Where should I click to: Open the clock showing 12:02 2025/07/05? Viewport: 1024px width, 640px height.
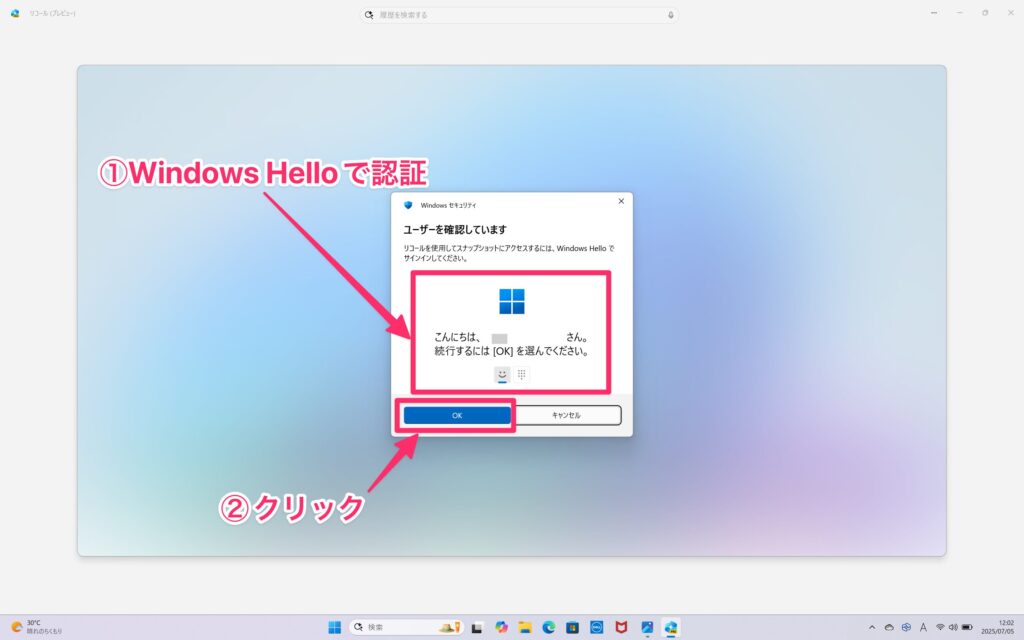click(x=998, y=628)
